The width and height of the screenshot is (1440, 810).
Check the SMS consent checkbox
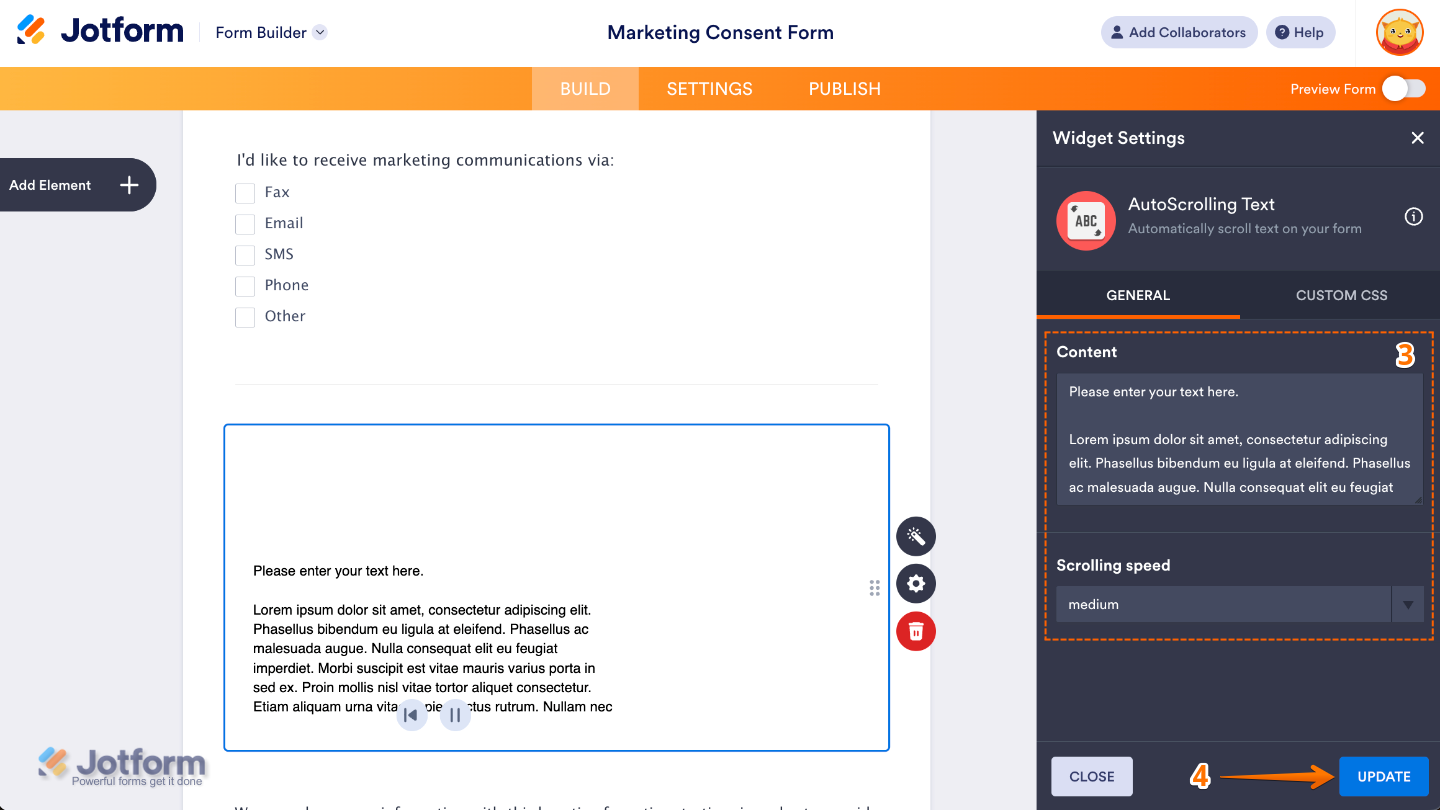click(245, 254)
